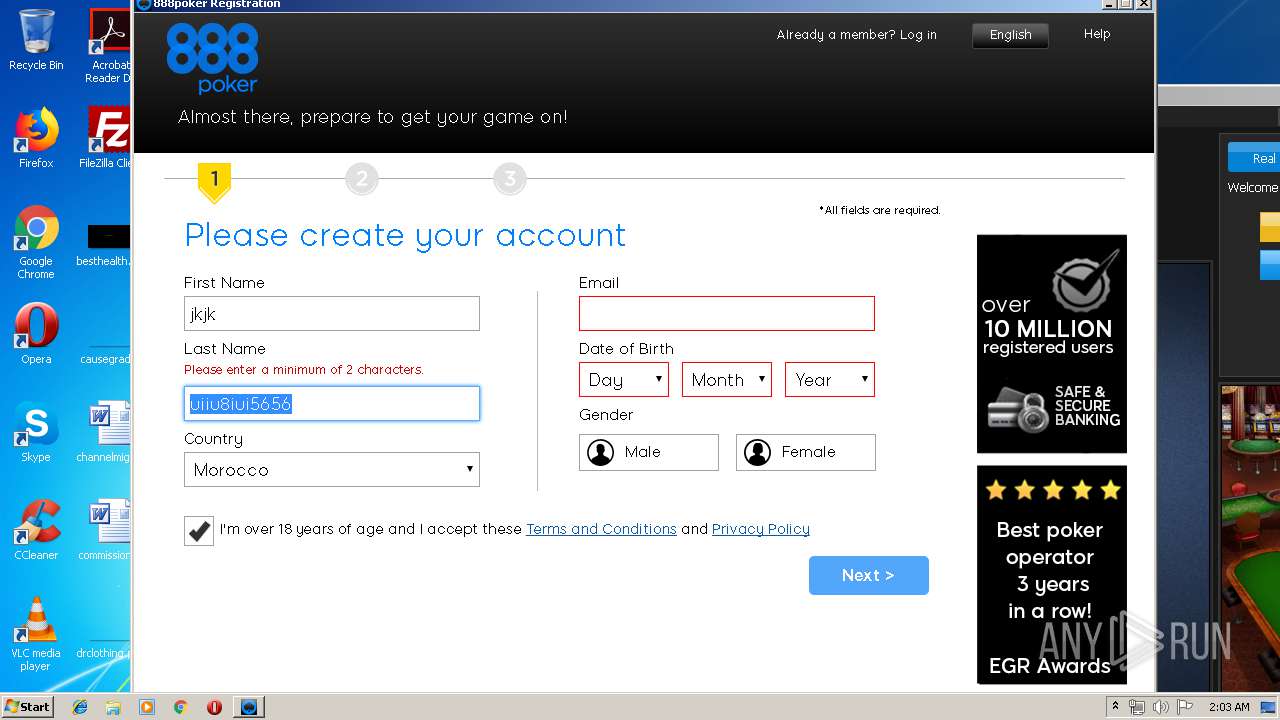The height and width of the screenshot is (720, 1280).
Task: Open Privacy Policy link
Action: point(761,529)
